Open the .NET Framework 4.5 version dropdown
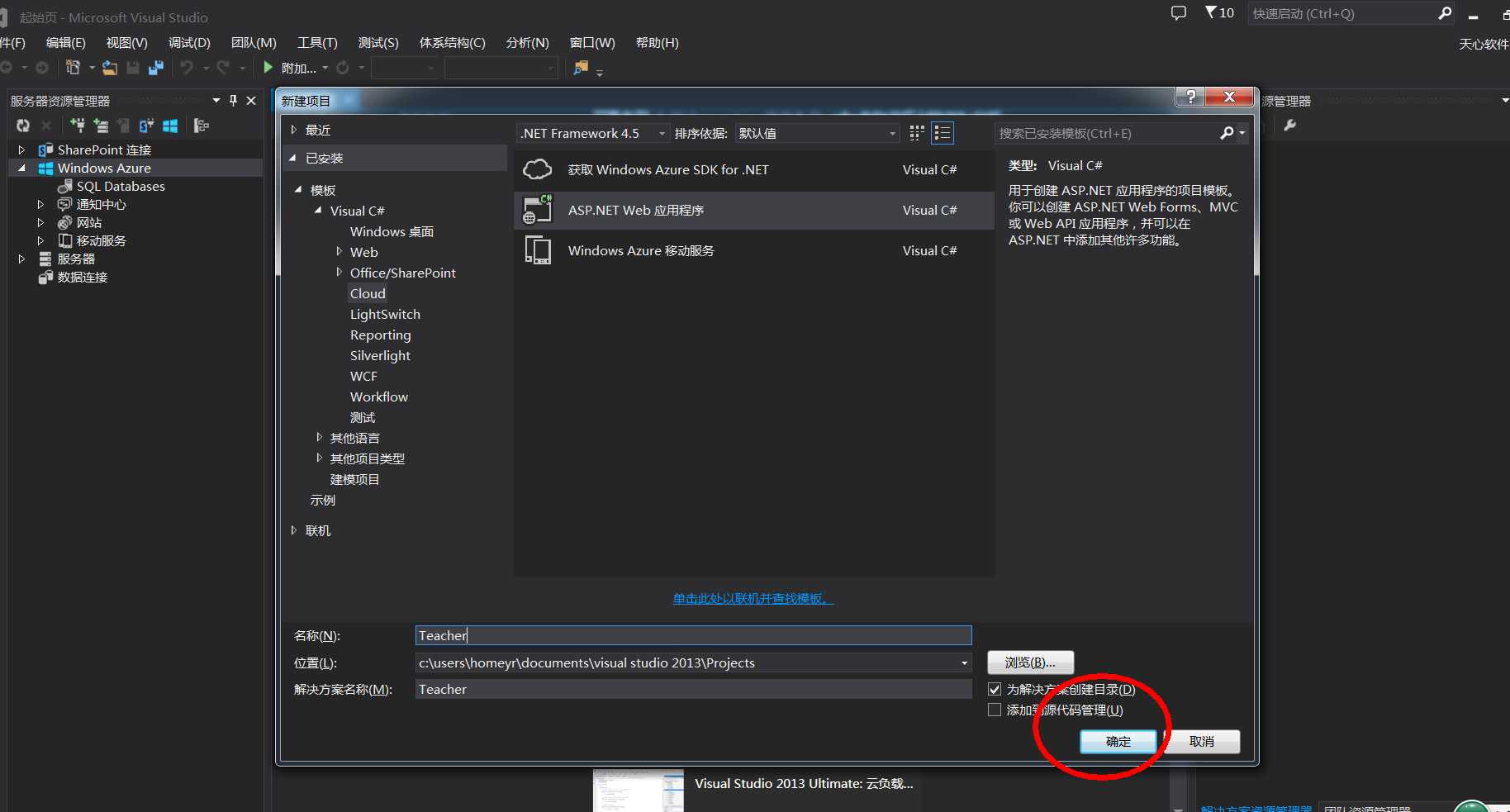The image size is (1510, 812). [x=593, y=133]
